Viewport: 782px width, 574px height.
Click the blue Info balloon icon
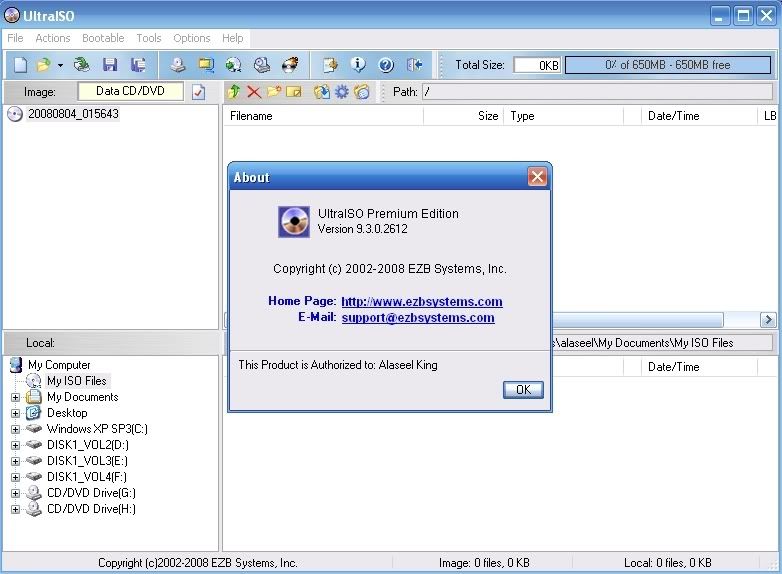358,65
